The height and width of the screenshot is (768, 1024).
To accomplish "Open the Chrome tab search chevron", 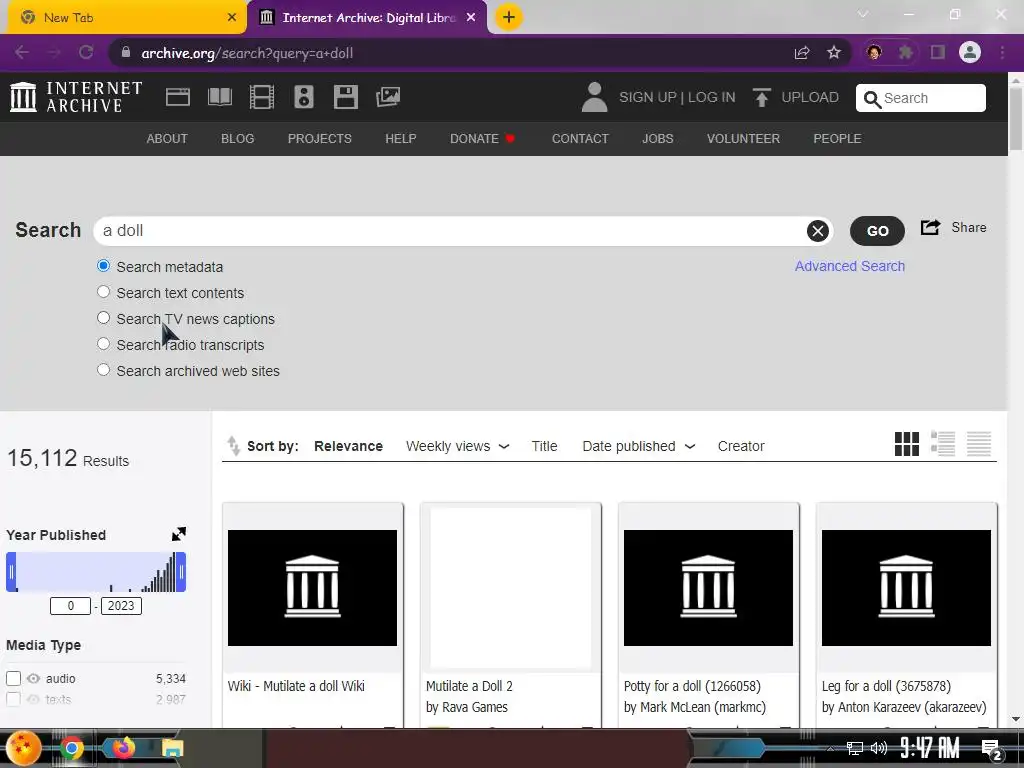I will [863, 14].
